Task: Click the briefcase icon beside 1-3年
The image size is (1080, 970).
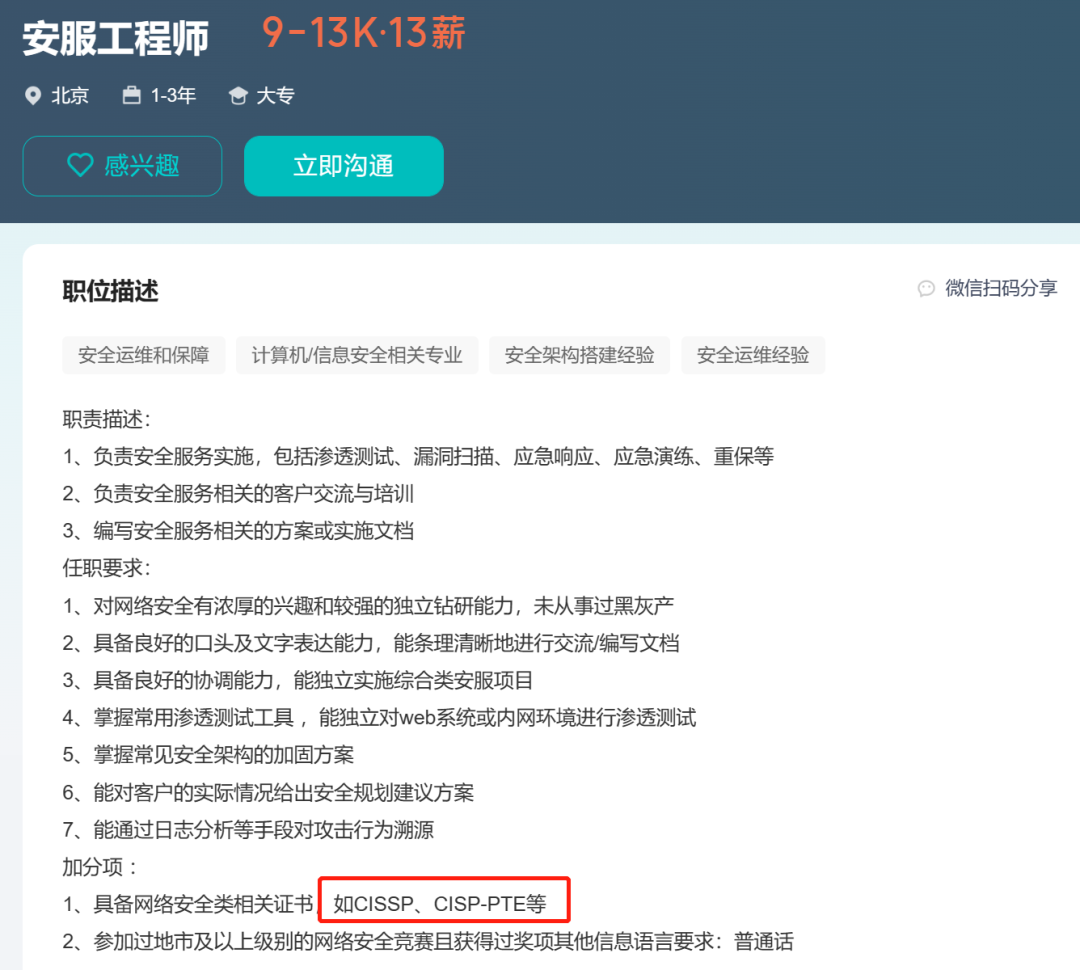Action: point(131,96)
